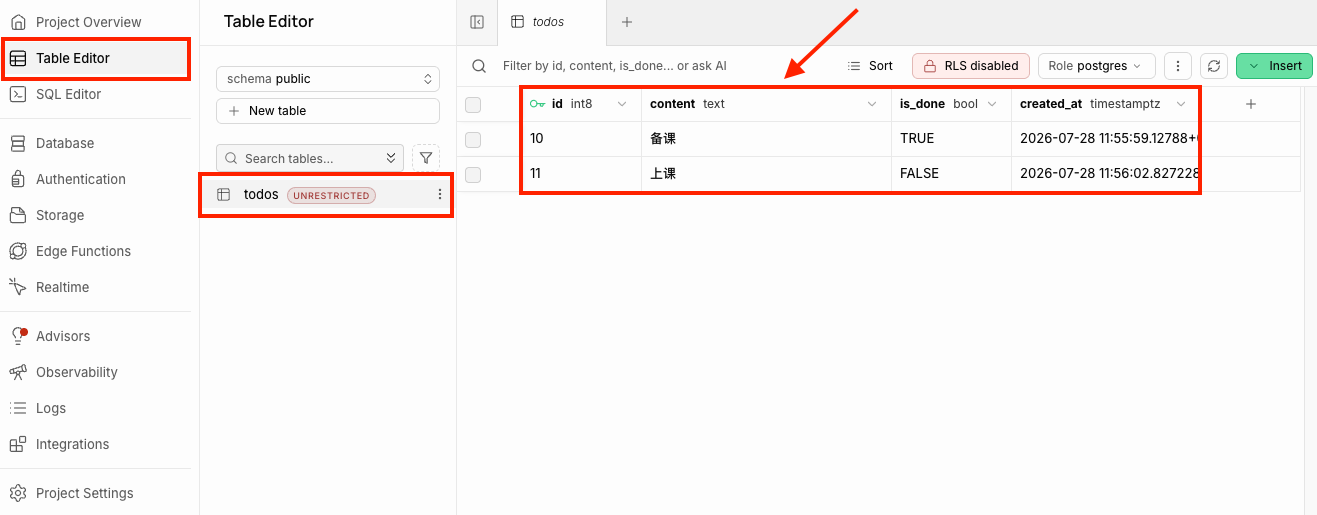Open the Realtime page
Image resolution: width=1317 pixels, height=515 pixels.
click(x=62, y=287)
